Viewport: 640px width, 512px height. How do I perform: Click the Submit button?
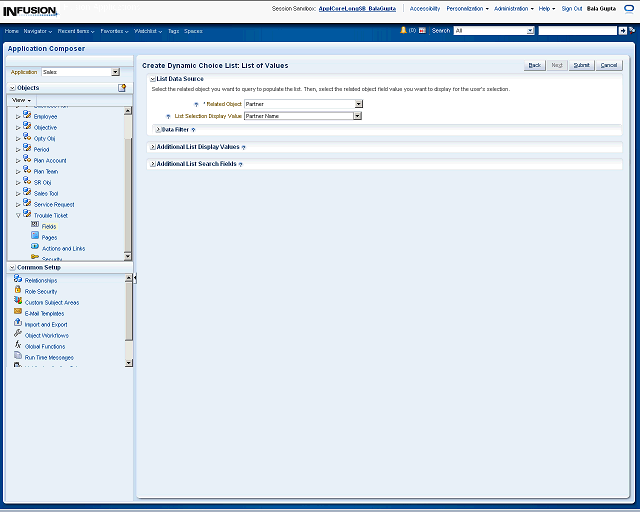point(582,65)
